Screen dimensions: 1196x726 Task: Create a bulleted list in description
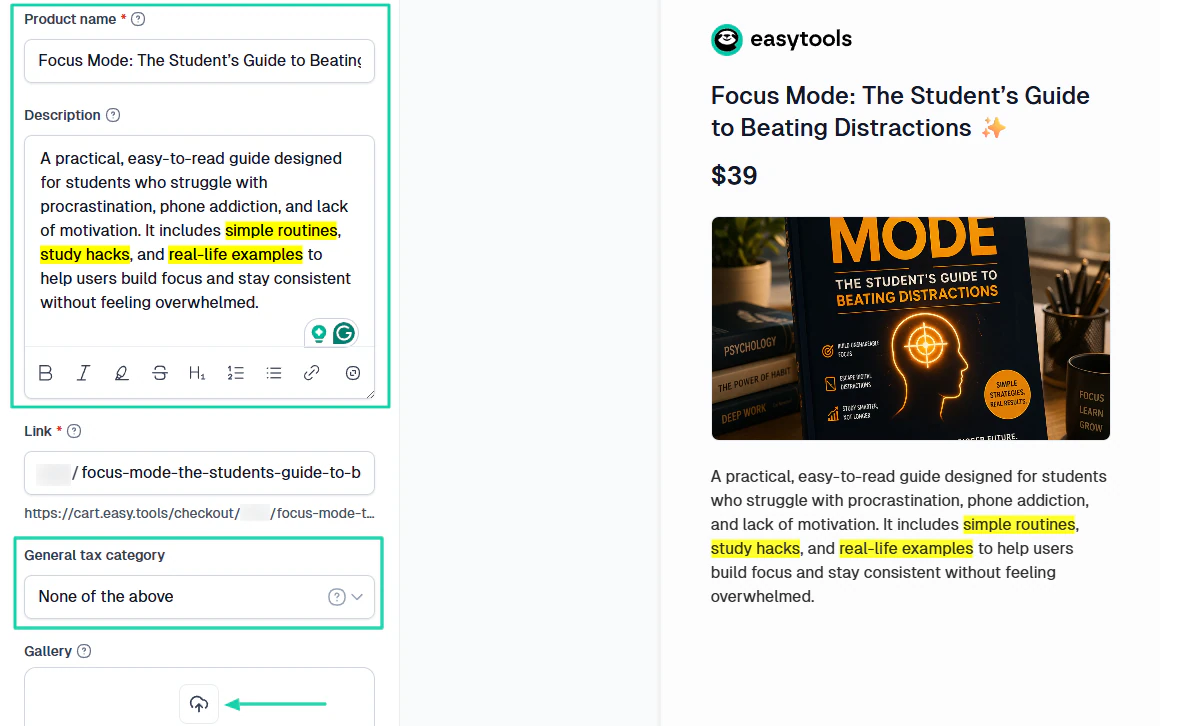(274, 373)
